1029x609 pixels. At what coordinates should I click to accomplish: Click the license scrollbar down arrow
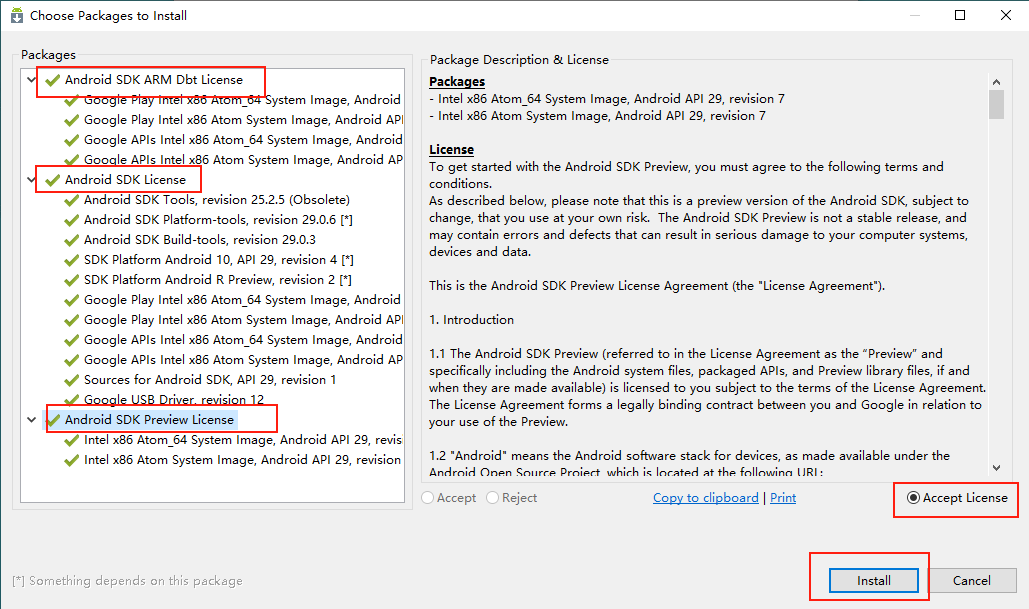pyautogui.click(x=996, y=467)
